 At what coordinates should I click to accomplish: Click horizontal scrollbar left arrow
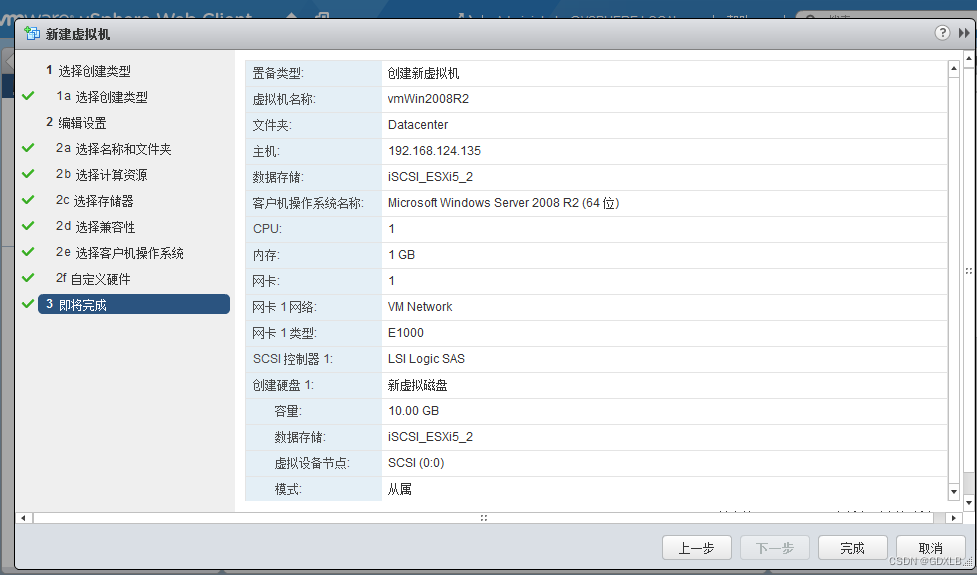[23, 518]
